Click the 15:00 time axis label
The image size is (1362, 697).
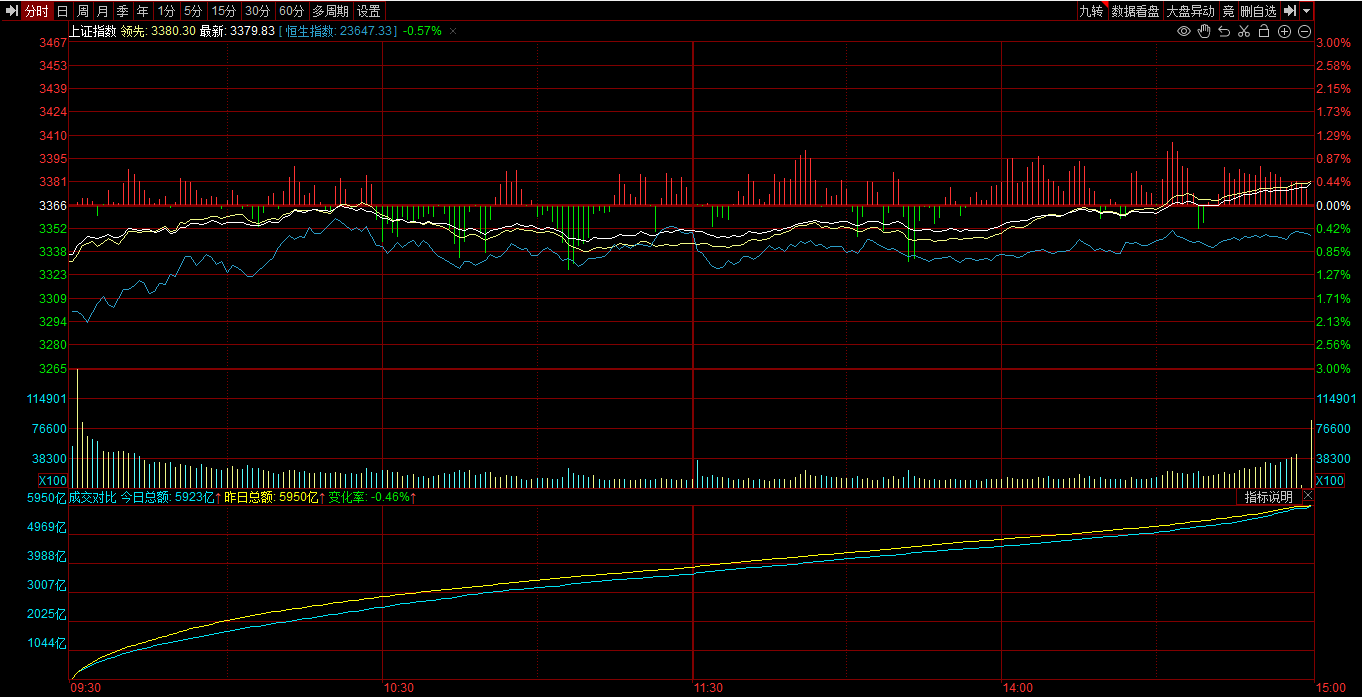1330,688
